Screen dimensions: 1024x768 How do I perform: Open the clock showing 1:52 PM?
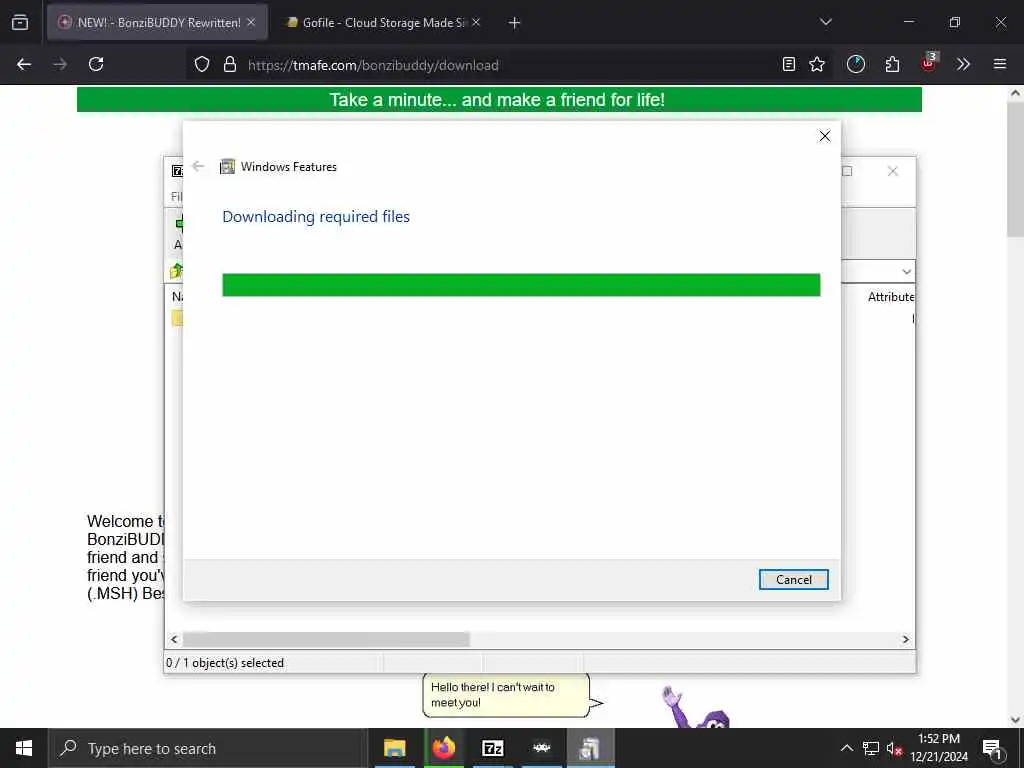pos(939,748)
